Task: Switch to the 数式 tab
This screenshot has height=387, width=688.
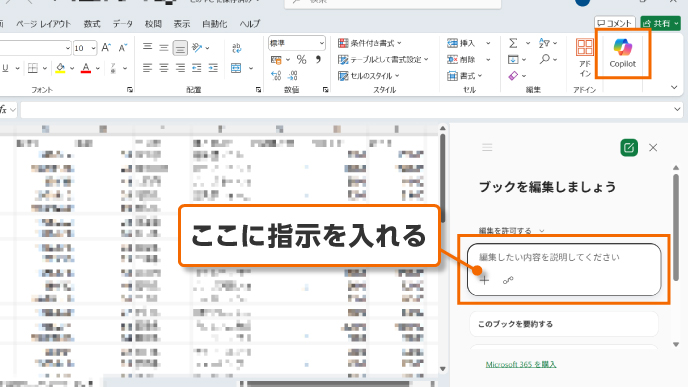Action: 92,24
